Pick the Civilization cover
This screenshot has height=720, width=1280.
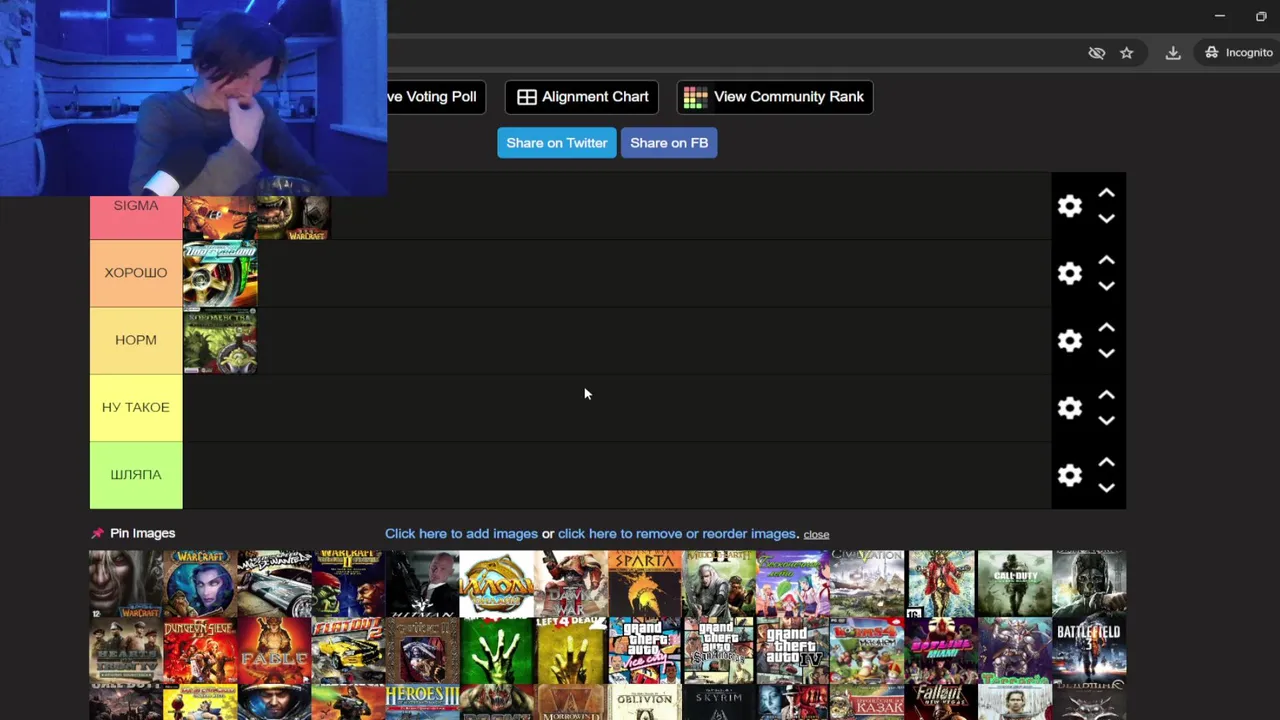click(867, 583)
